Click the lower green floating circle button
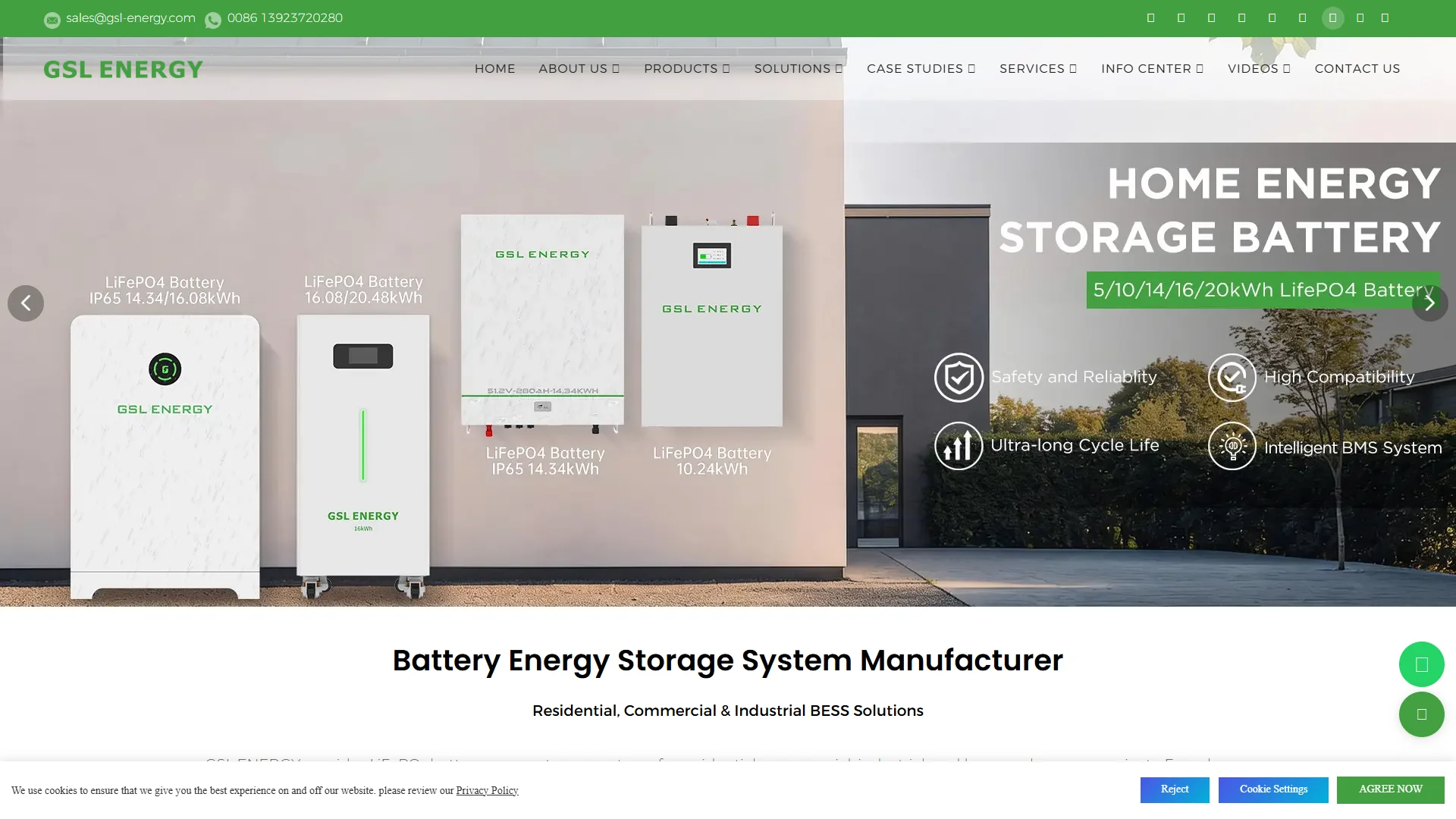Image resolution: width=1456 pixels, height=819 pixels. [1421, 714]
